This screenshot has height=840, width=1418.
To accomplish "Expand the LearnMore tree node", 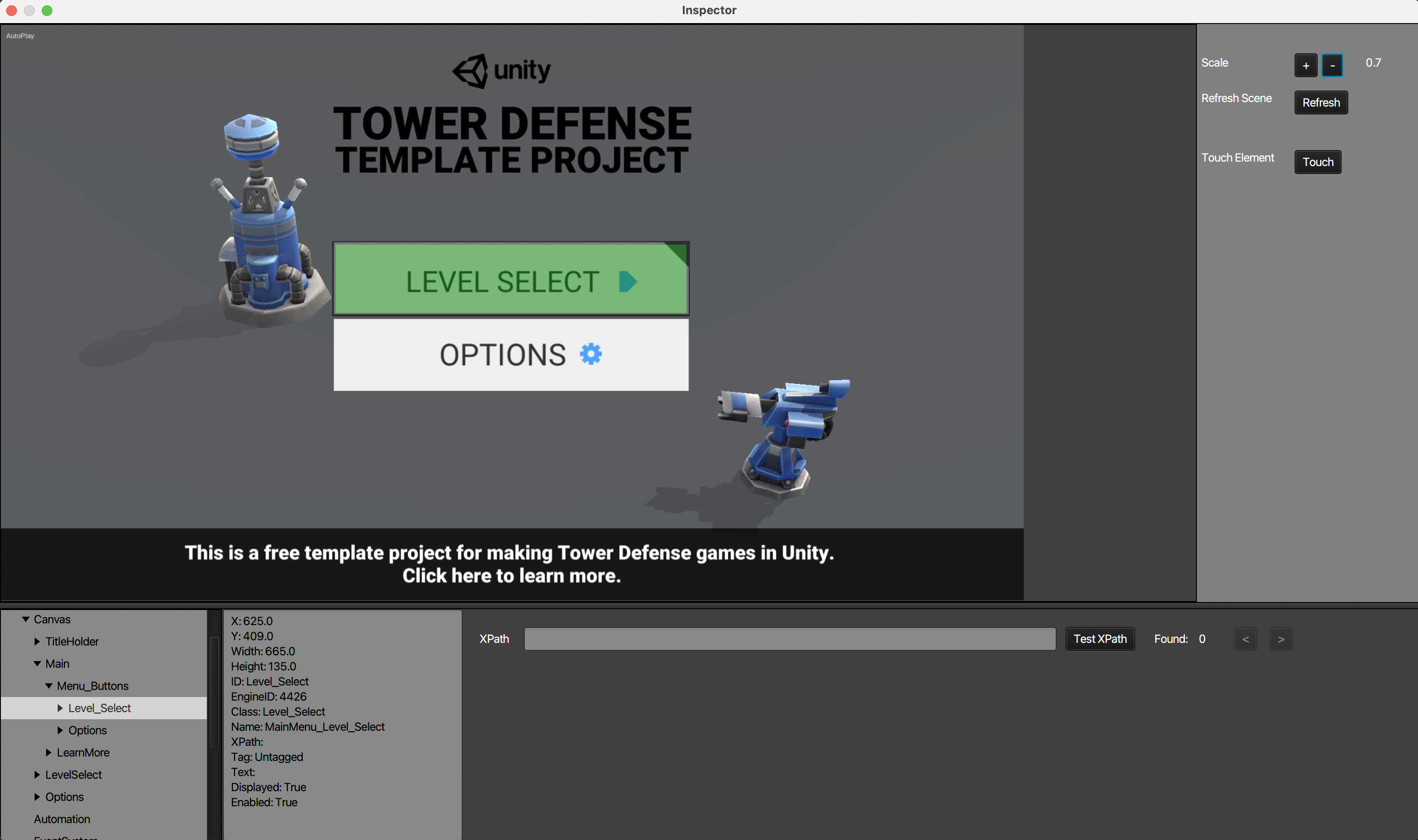I will point(49,752).
